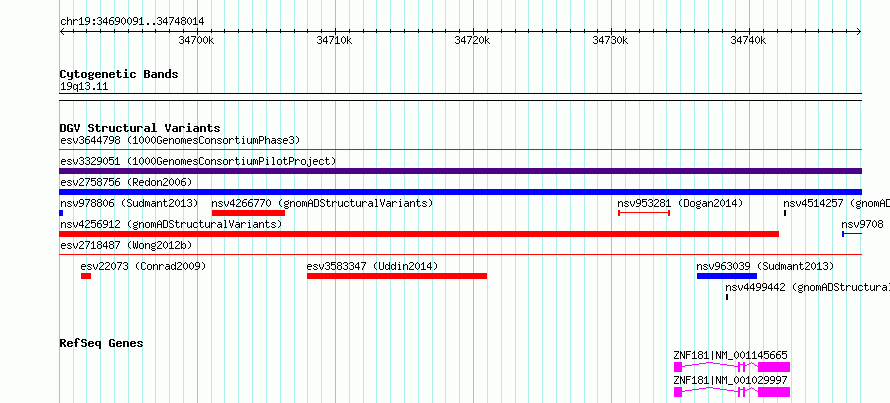The width and height of the screenshot is (890, 403).
Task: Click the esv22073 (Conrad2009) label
Action: (143, 266)
